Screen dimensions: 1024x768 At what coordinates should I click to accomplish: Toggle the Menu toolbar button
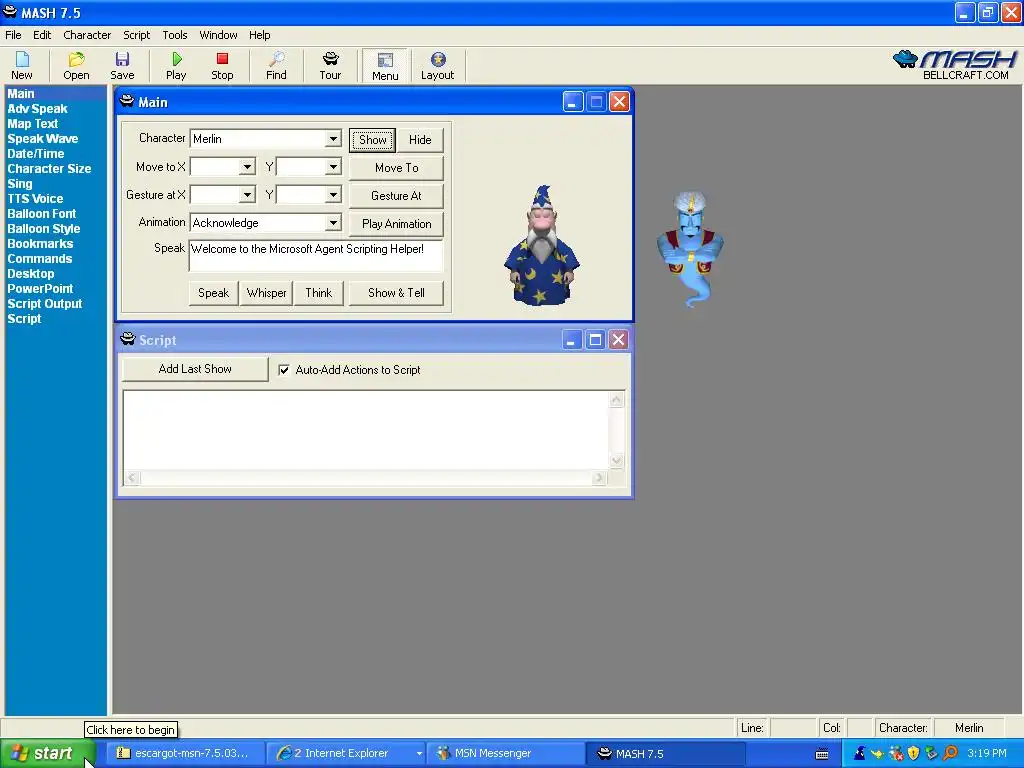tap(385, 66)
